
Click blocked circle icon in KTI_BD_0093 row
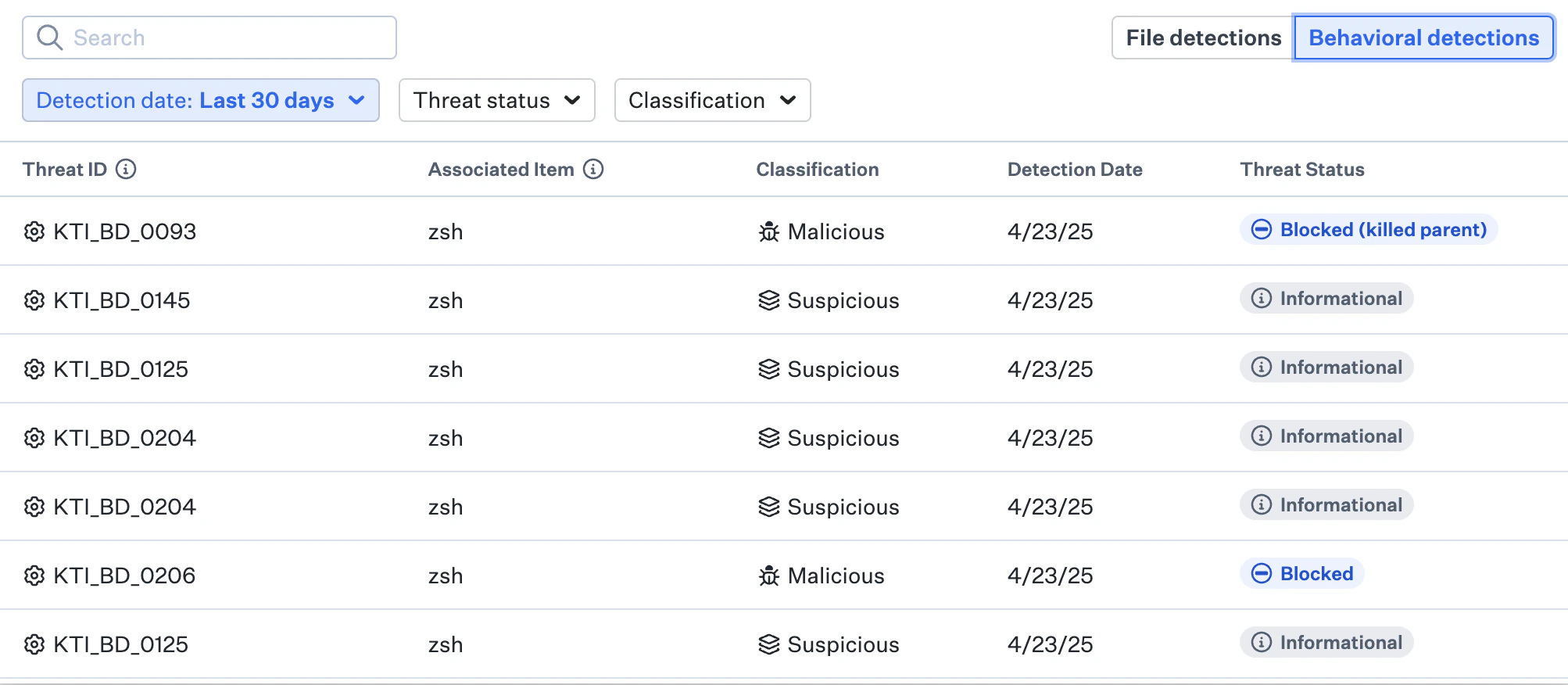pos(1262,229)
